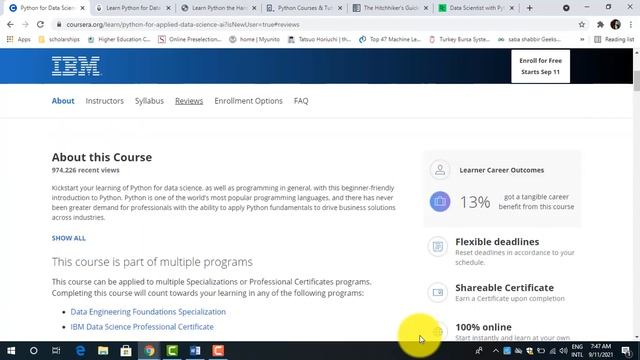Switch to Chrome in the taskbar
640x360 pixels.
click(x=149, y=351)
